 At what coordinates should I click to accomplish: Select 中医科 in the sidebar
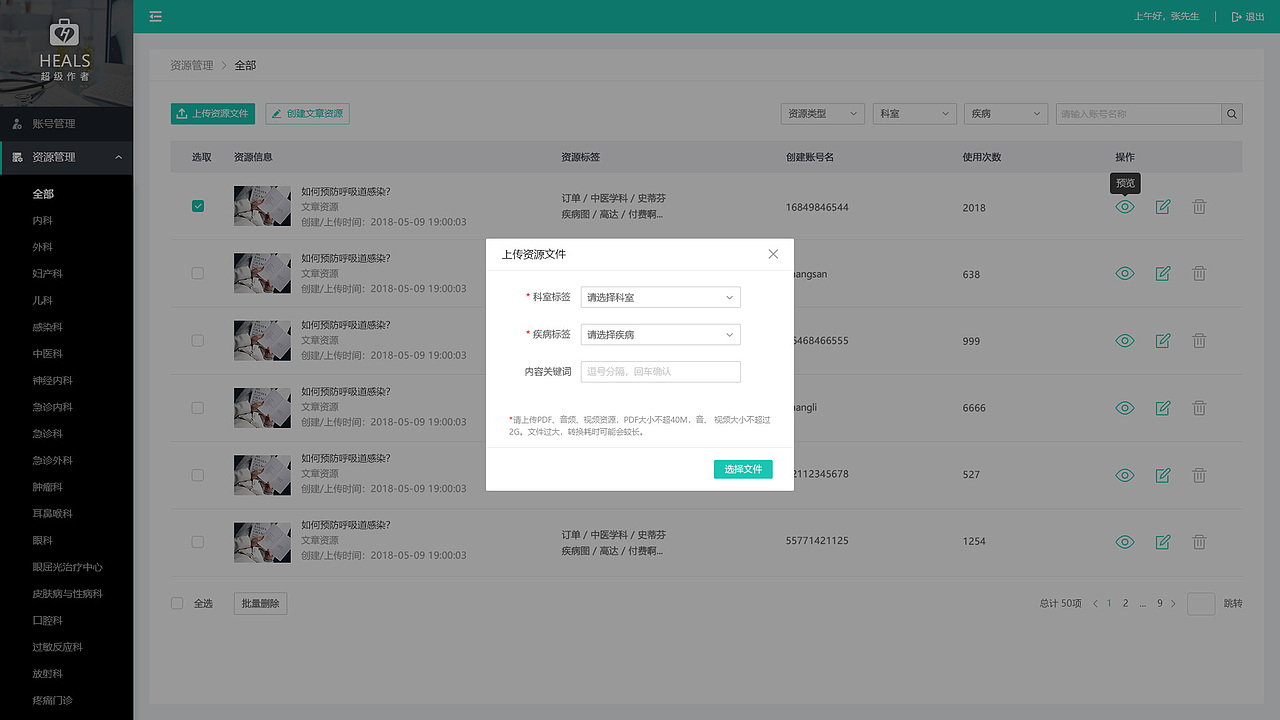47,354
